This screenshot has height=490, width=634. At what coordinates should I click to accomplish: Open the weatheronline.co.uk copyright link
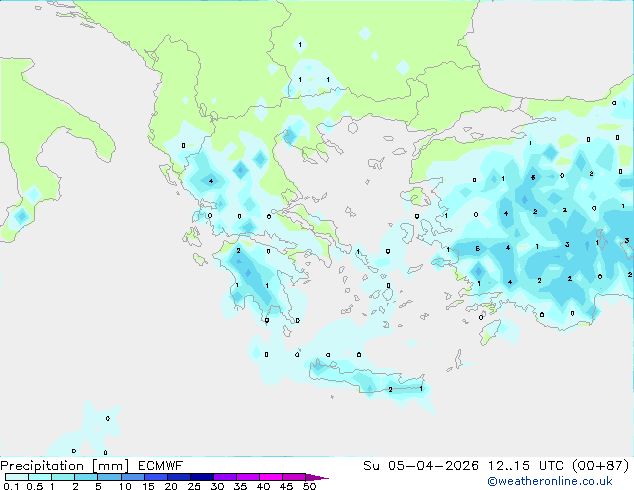550,481
